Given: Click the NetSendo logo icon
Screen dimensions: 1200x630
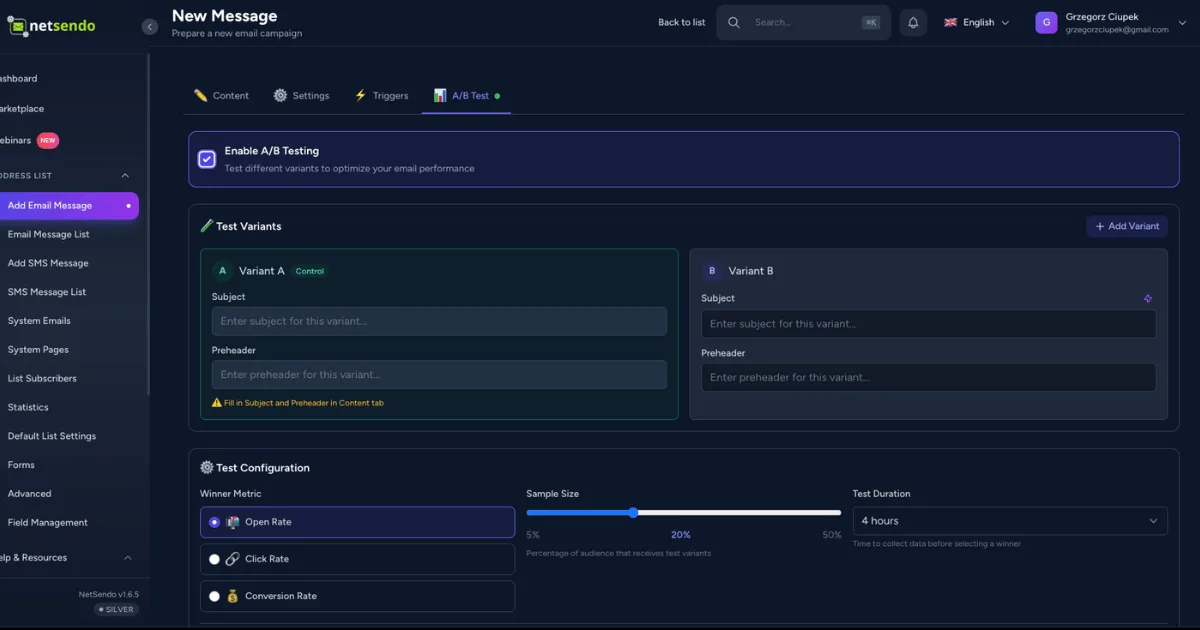Looking at the screenshot, I should point(17,26).
